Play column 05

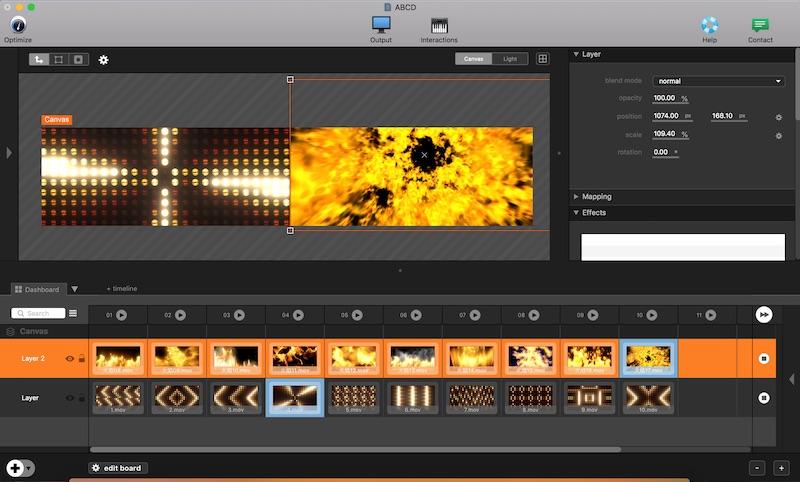pyautogui.click(x=357, y=315)
